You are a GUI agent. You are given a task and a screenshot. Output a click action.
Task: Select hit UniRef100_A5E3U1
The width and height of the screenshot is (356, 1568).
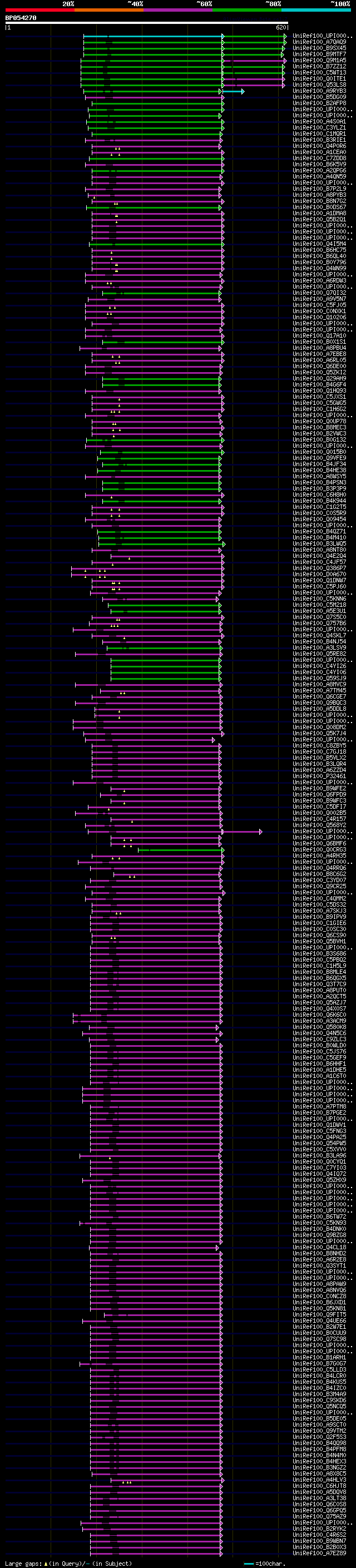click(x=319, y=611)
